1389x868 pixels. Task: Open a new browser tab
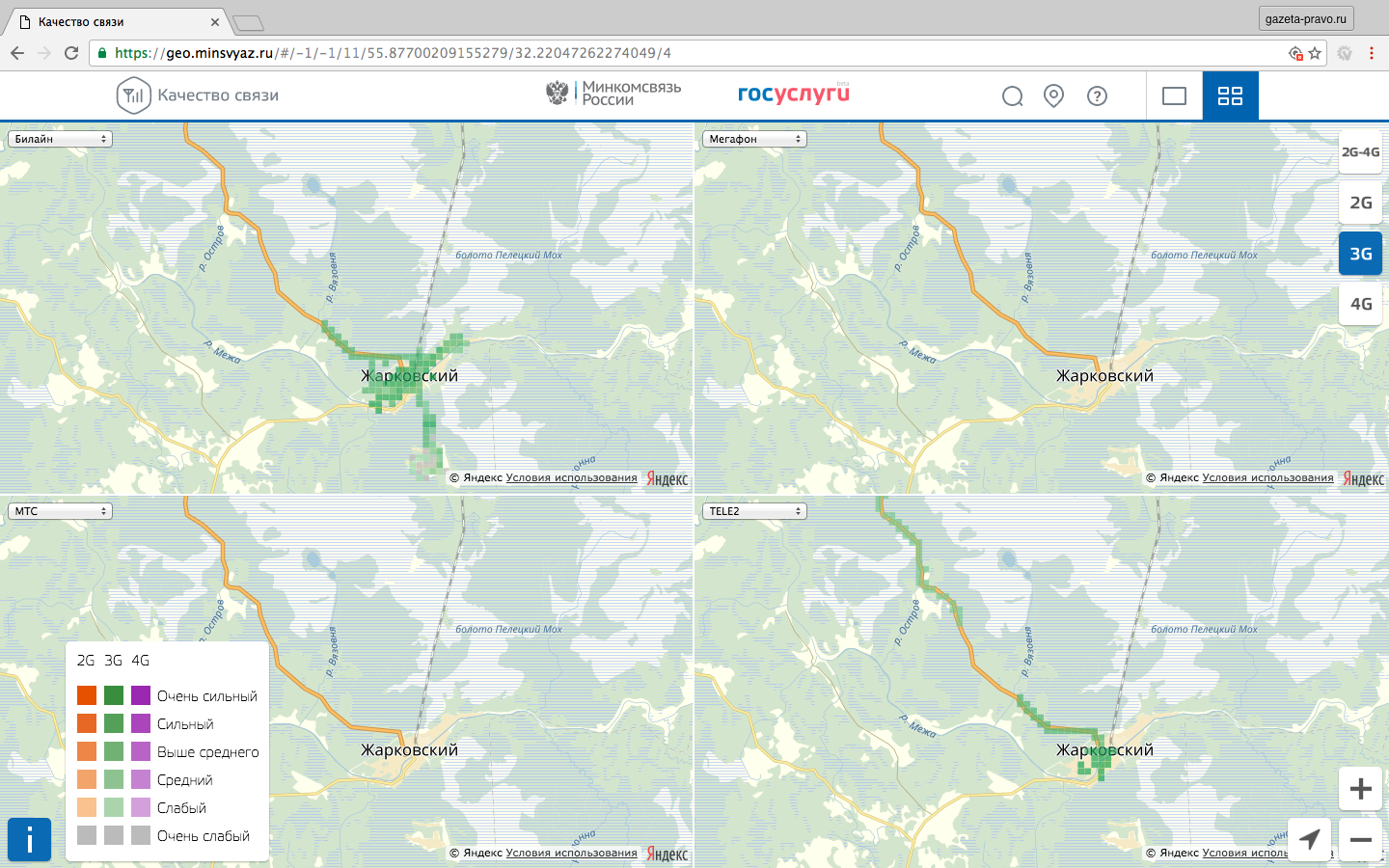tap(249, 23)
